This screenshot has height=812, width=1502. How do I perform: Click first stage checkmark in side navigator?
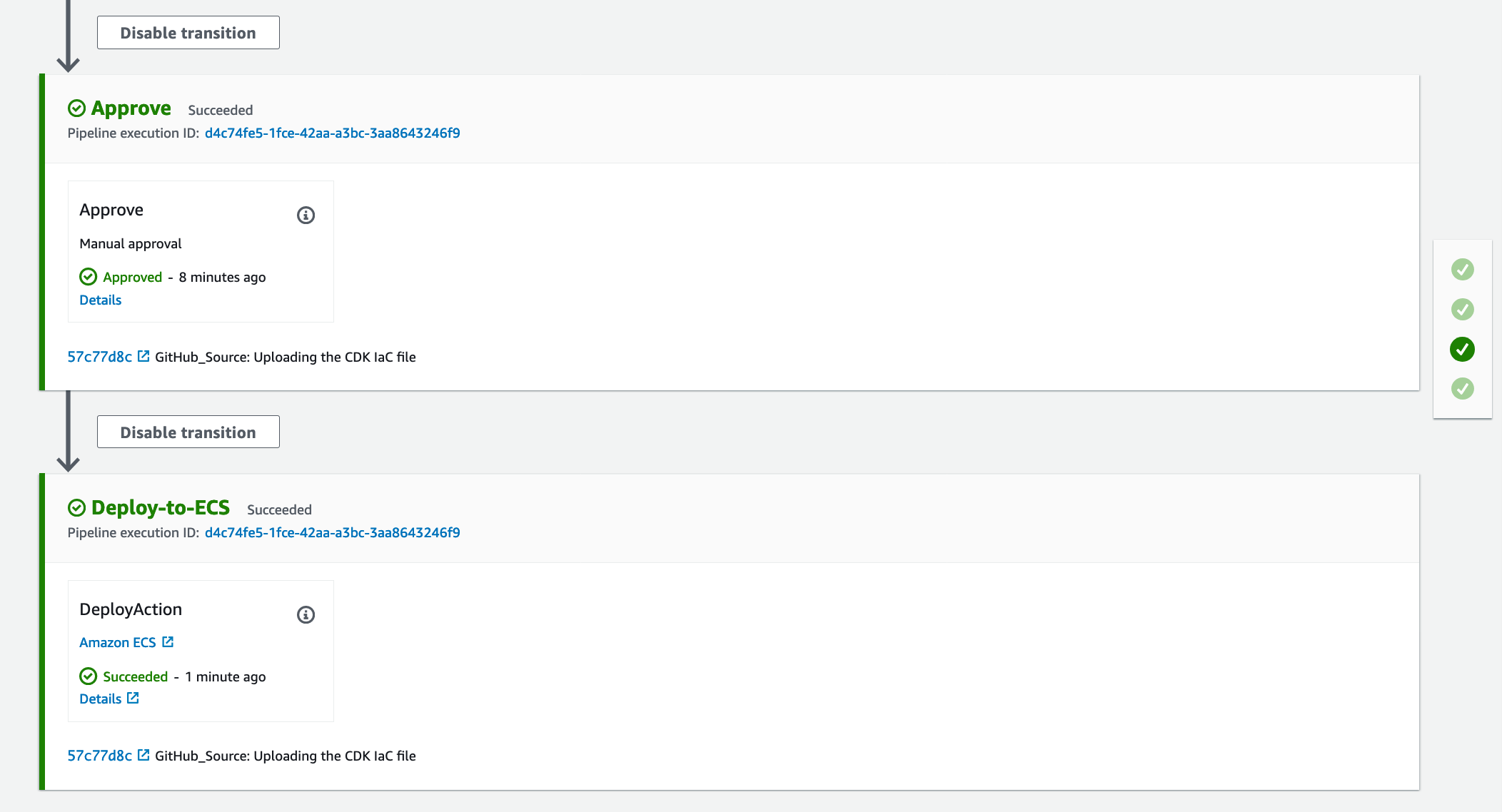point(1462,270)
